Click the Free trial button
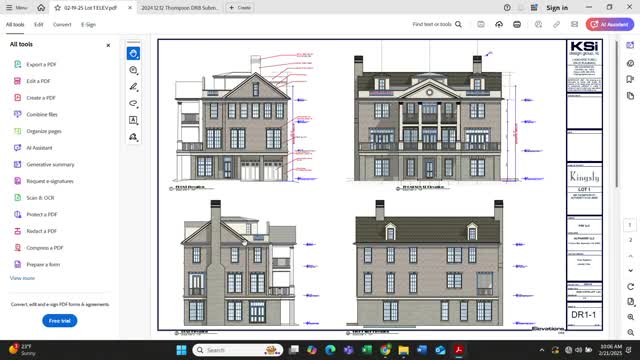The image size is (640, 360). pyautogui.click(x=60, y=321)
